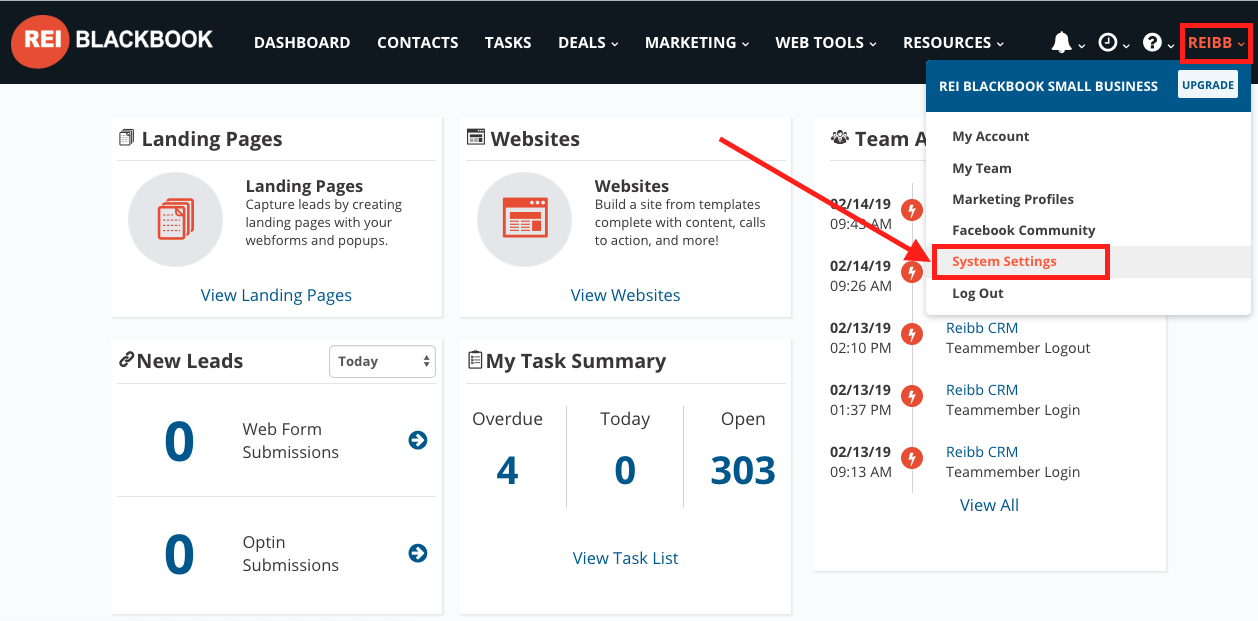Image resolution: width=1258 pixels, height=621 pixels.
Task: Click the lightning icon for 02/14/19 09:26 AM activity
Action: 912,272
